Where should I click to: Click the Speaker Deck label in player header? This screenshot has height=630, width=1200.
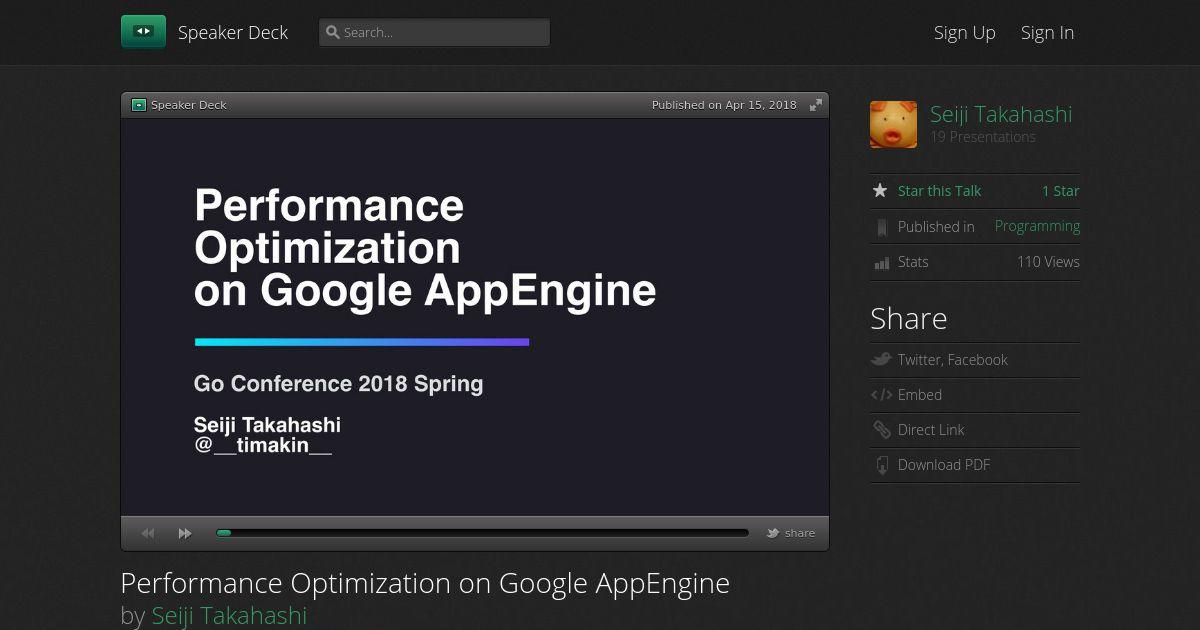(x=188, y=105)
